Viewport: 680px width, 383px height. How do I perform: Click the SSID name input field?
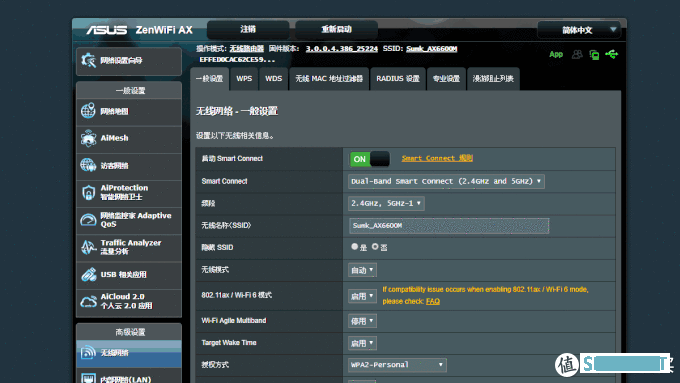tap(449, 226)
